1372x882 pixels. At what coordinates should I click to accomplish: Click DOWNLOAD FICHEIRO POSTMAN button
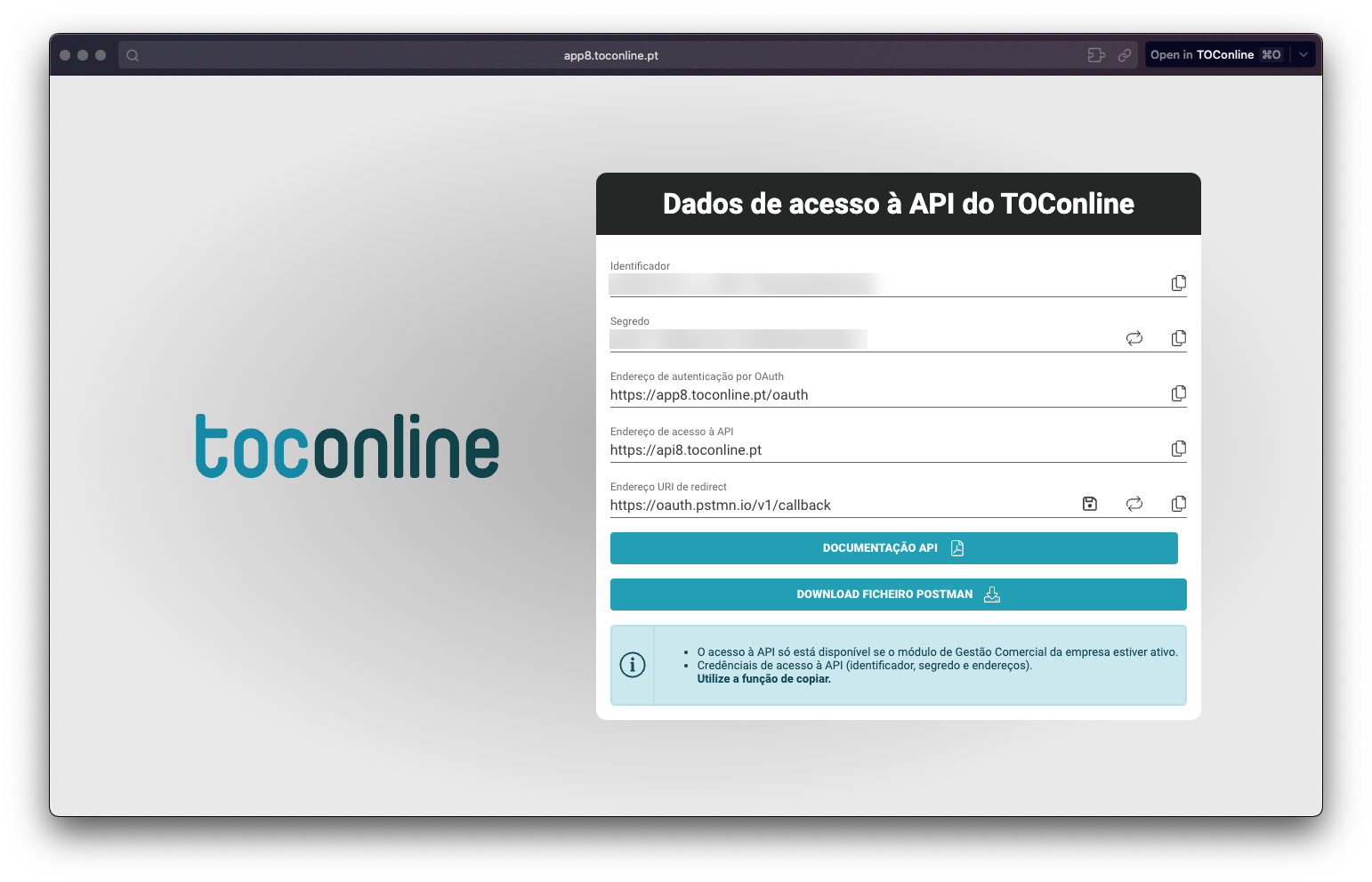[899, 595]
